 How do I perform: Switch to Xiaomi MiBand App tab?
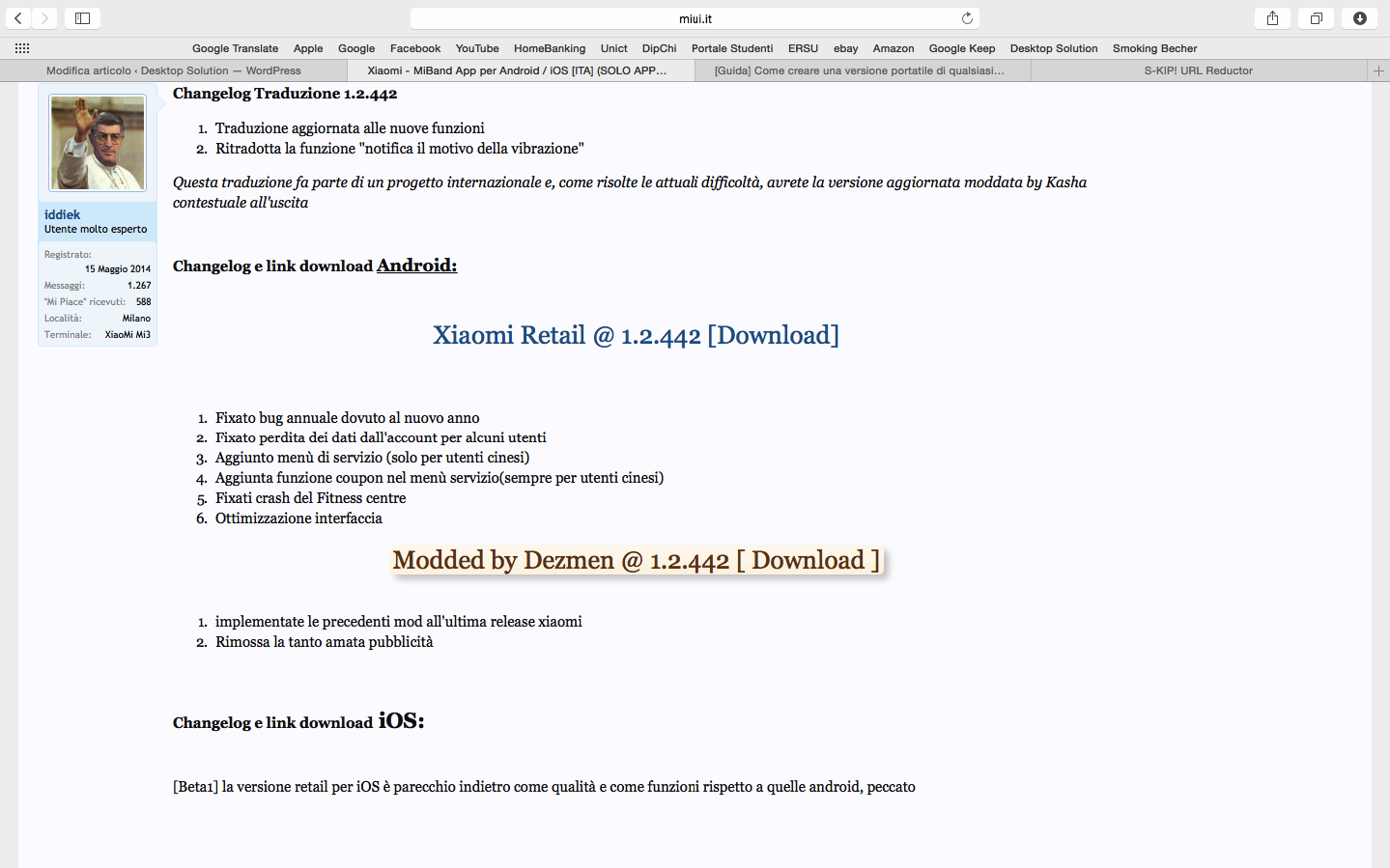coord(521,70)
